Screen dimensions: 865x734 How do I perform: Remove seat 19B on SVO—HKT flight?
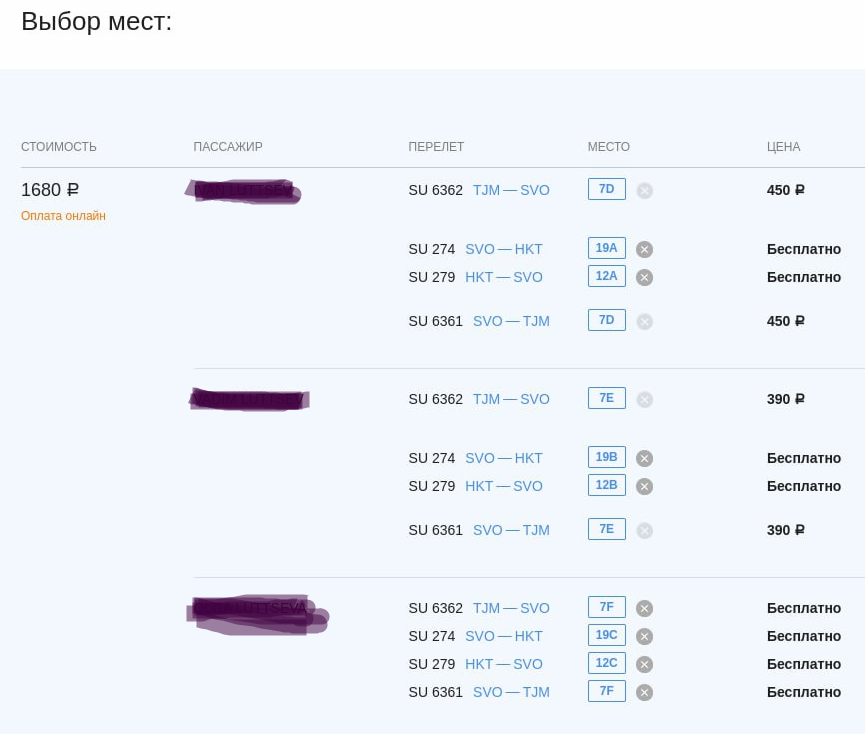click(645, 459)
